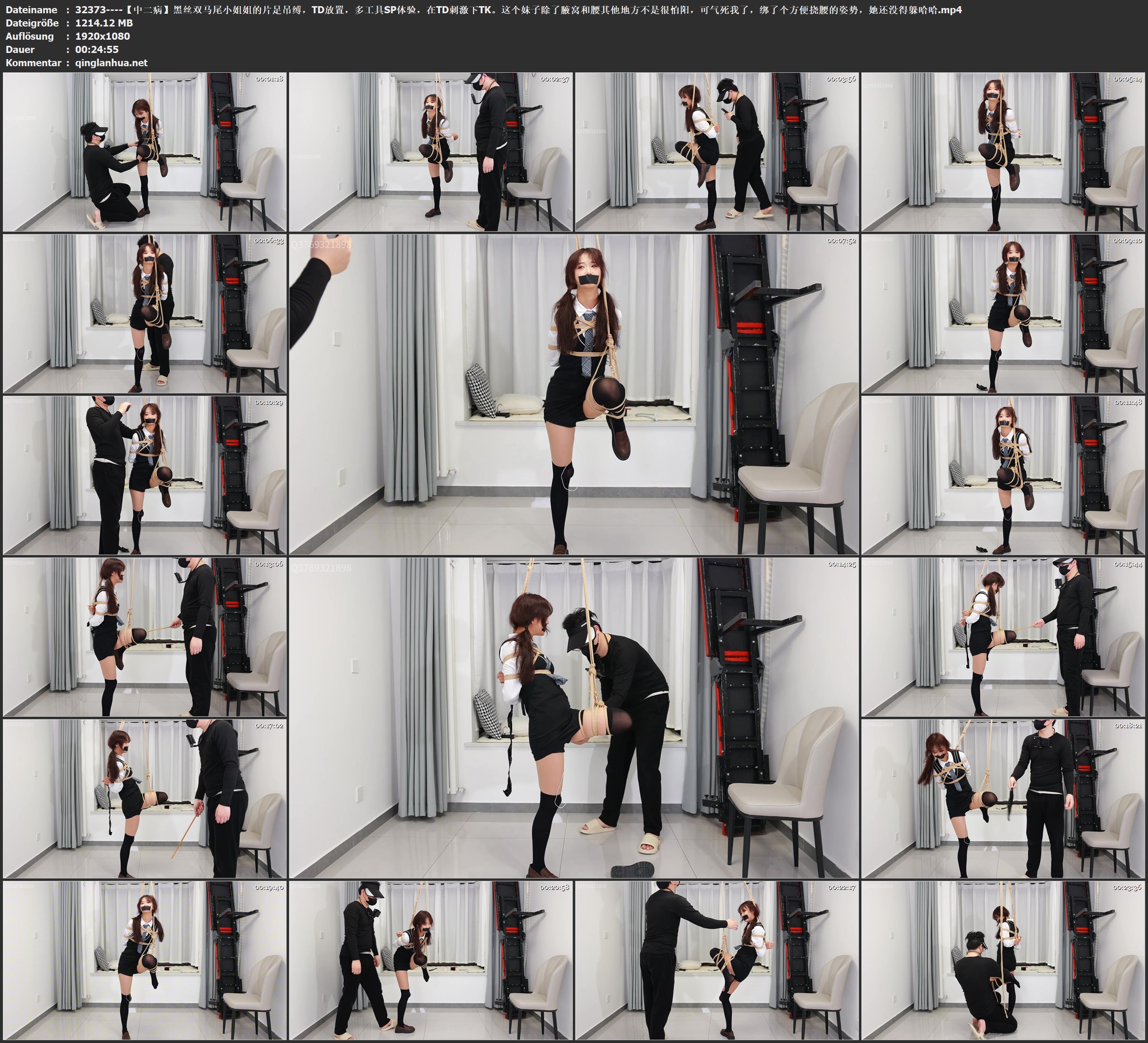Click the frame timestamped 00:19:40
Viewport: 1148px width, 1043px height.
coord(145,960)
